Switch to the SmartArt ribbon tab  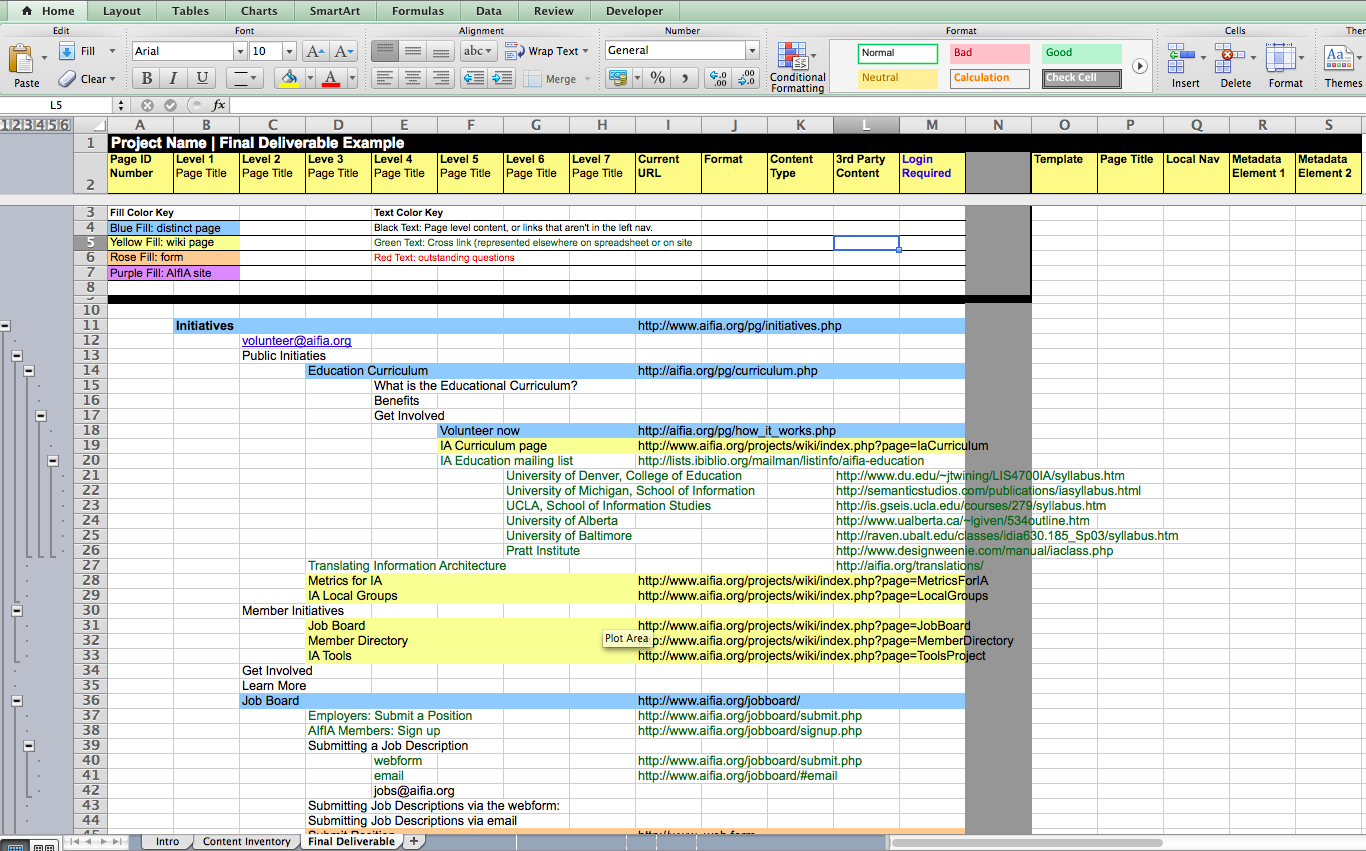click(x=334, y=11)
